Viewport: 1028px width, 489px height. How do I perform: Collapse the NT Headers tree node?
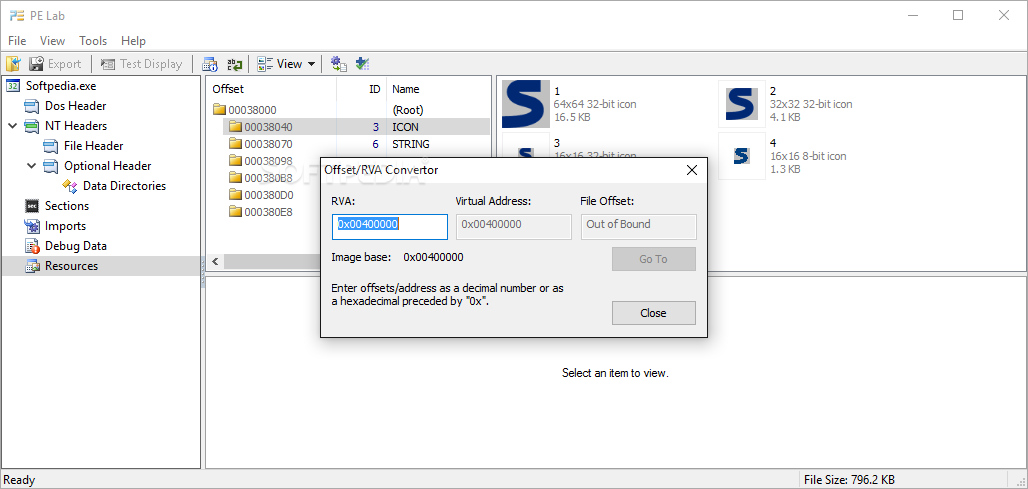(13, 126)
